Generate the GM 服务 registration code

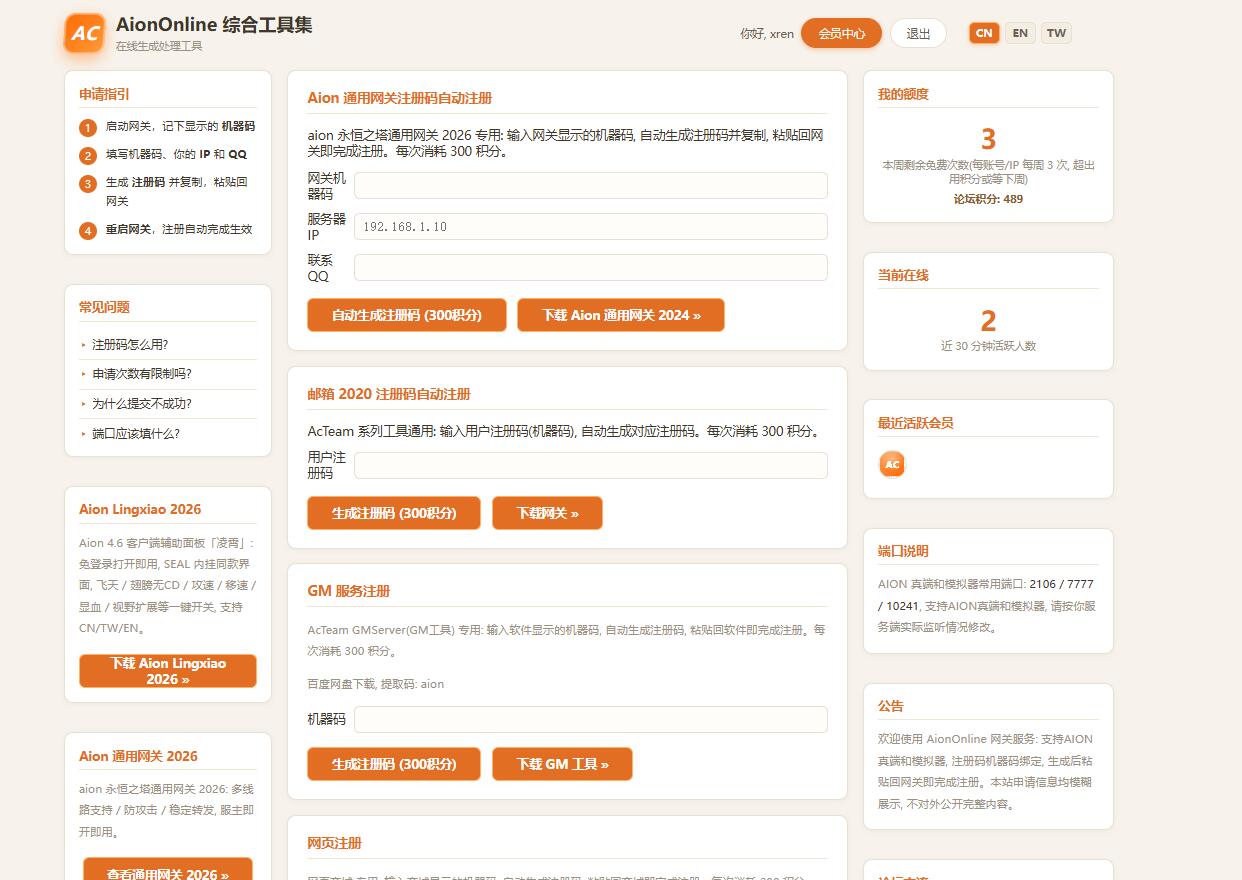394,764
